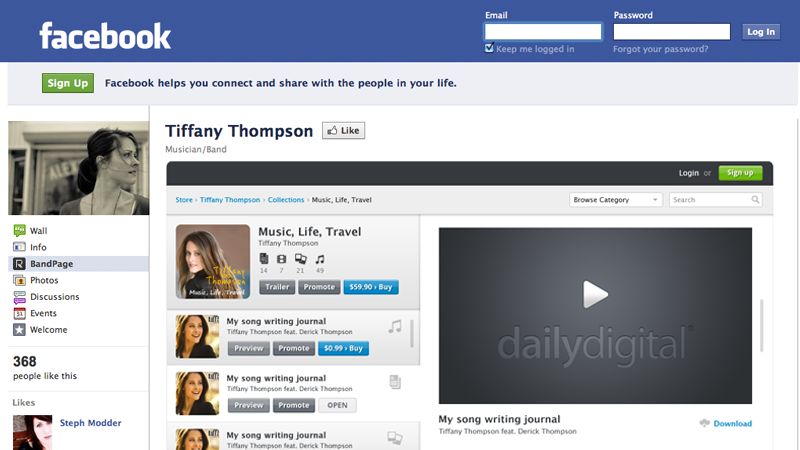Click the green Facebook Sign Up button

click(68, 83)
